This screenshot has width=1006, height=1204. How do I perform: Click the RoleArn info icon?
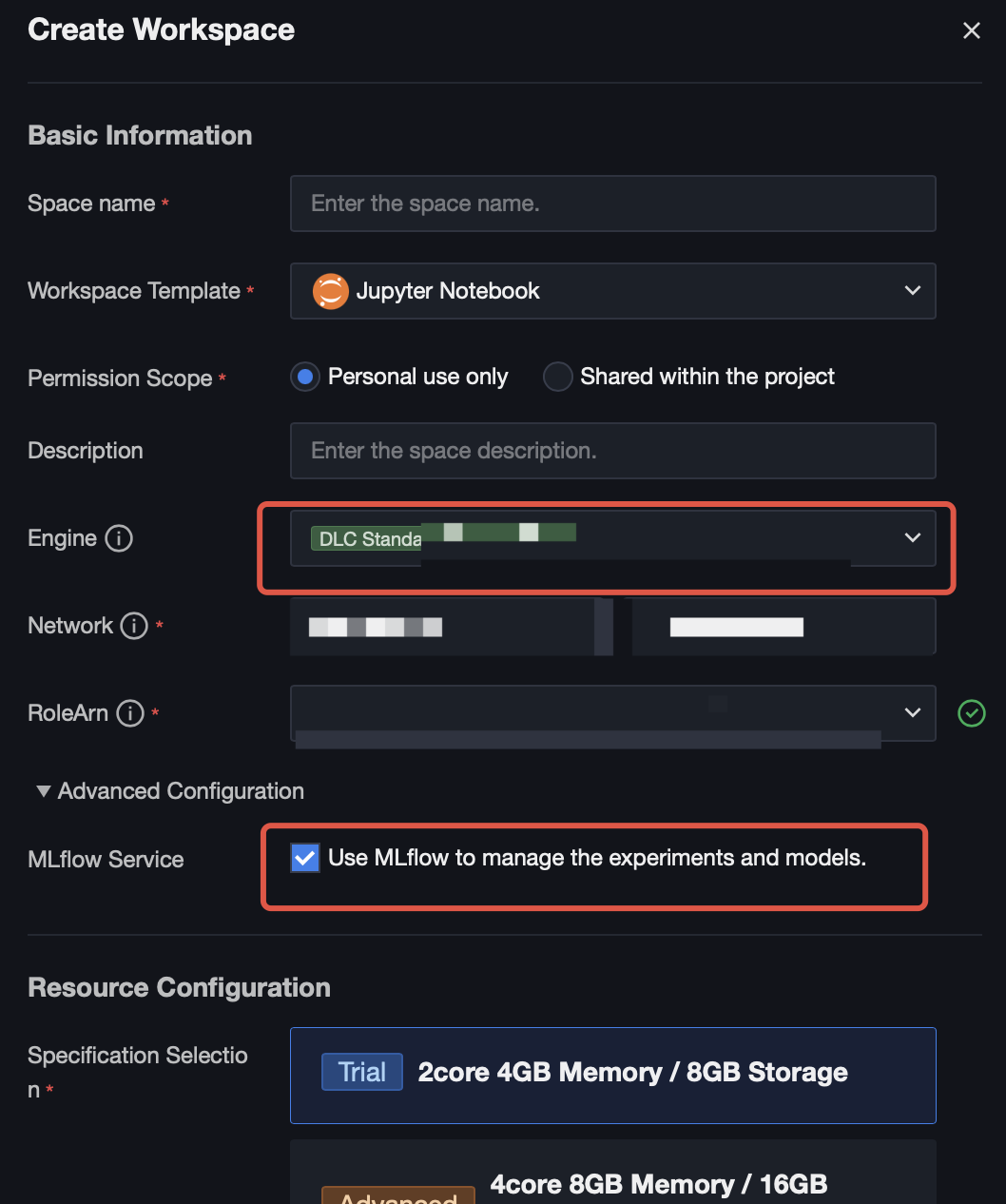pos(130,713)
